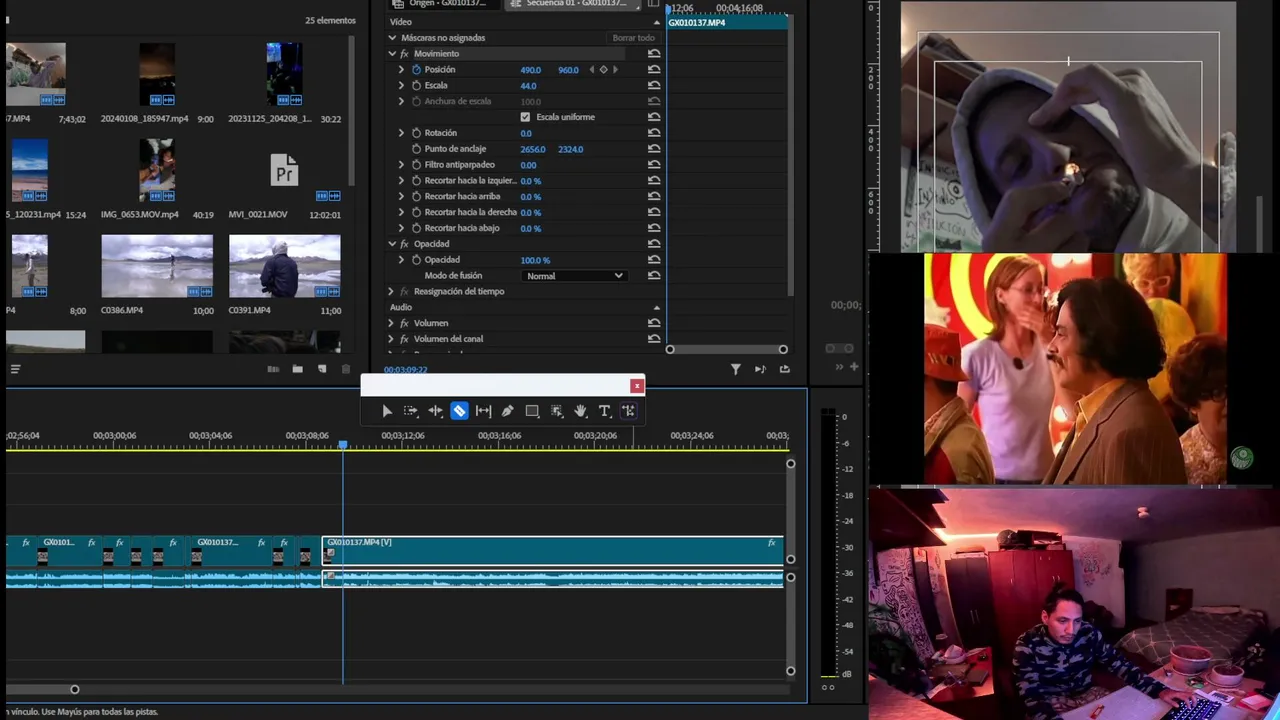Select the Slip tool
The height and width of the screenshot is (720, 1280).
(x=483, y=411)
